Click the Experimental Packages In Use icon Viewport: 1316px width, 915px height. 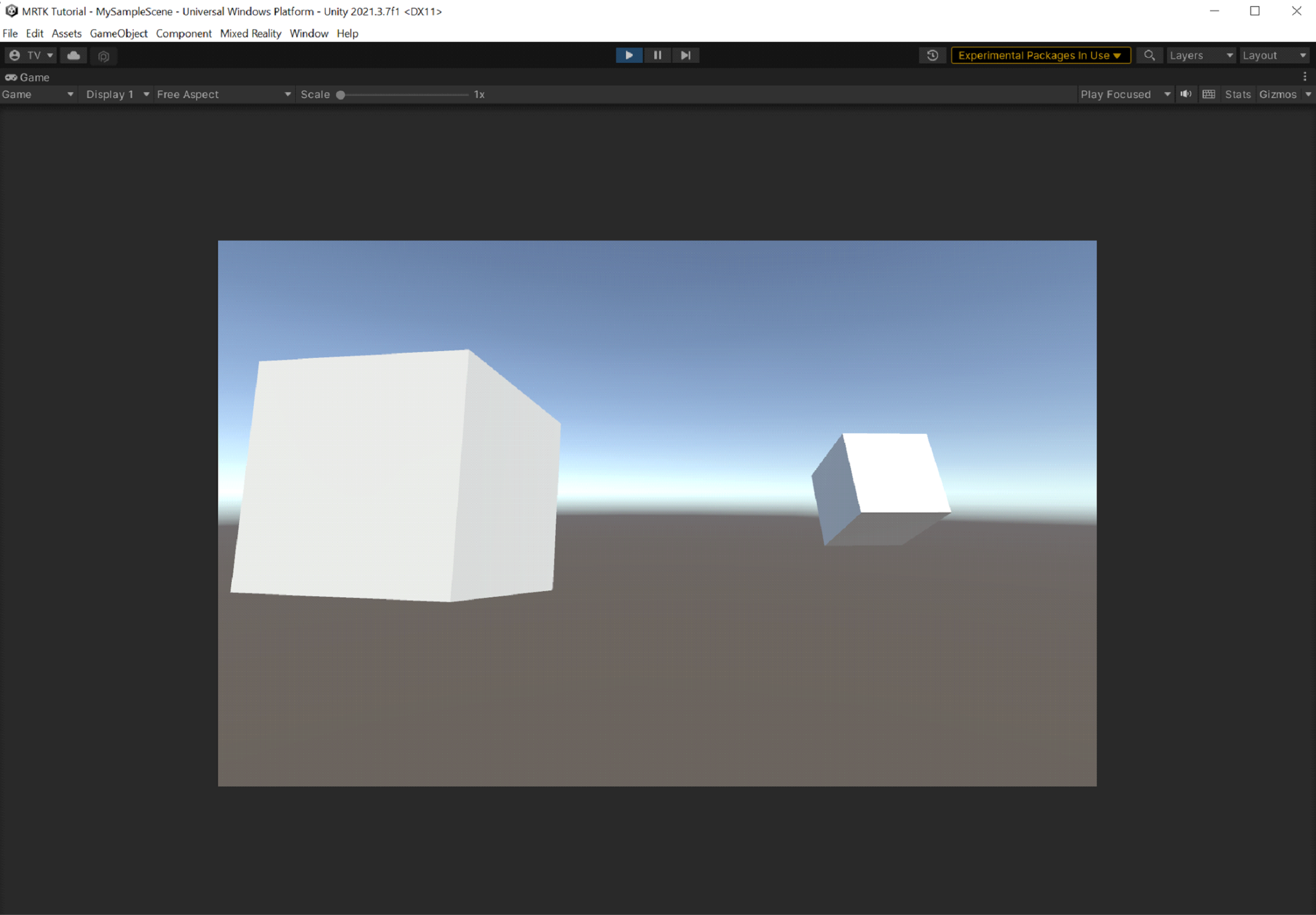1038,54
